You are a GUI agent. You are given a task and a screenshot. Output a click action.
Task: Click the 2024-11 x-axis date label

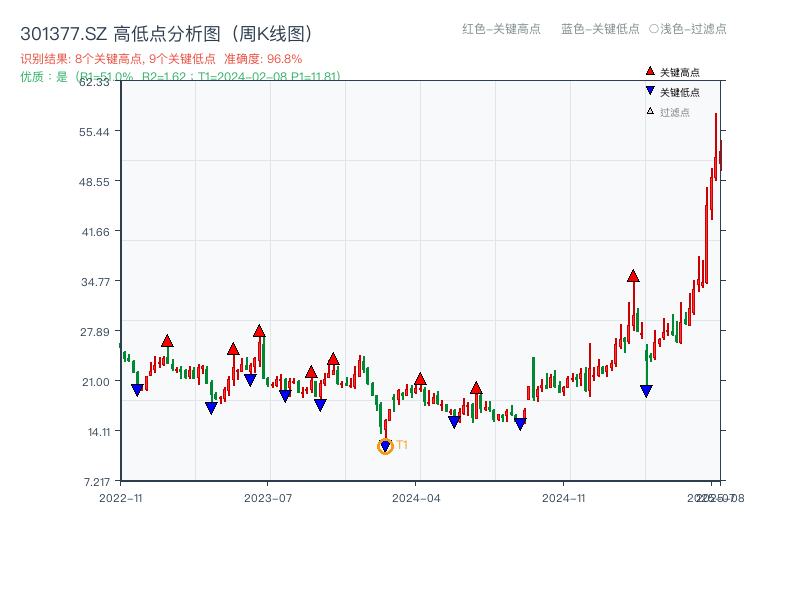pyautogui.click(x=563, y=498)
